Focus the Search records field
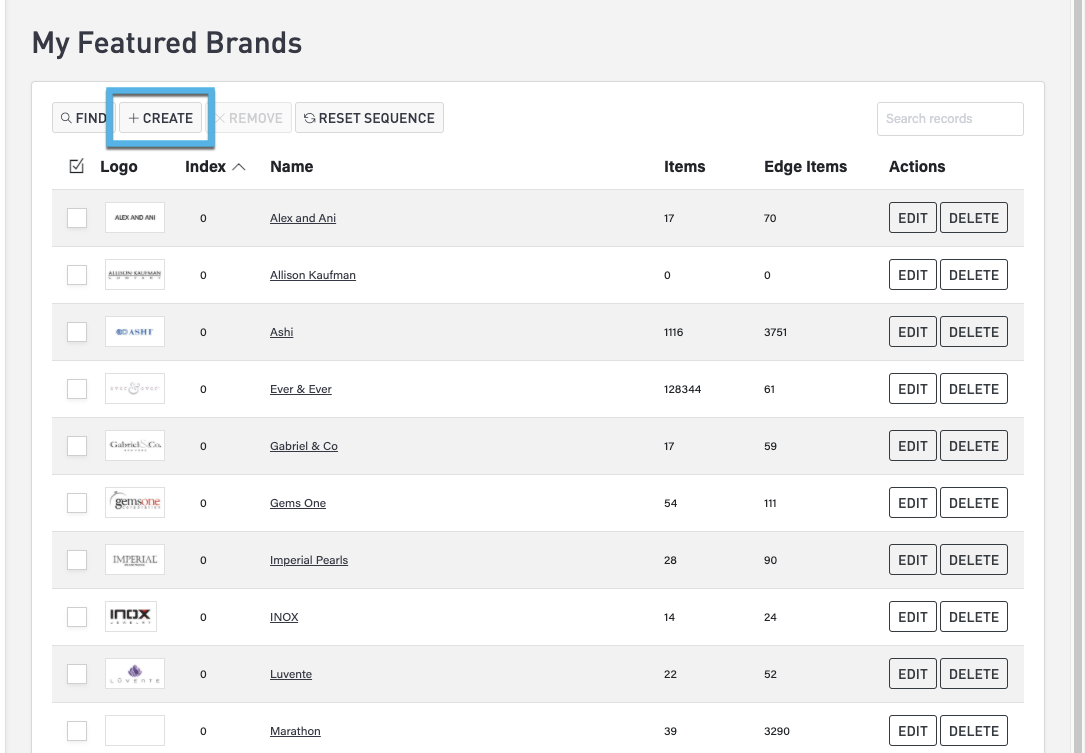 949,118
